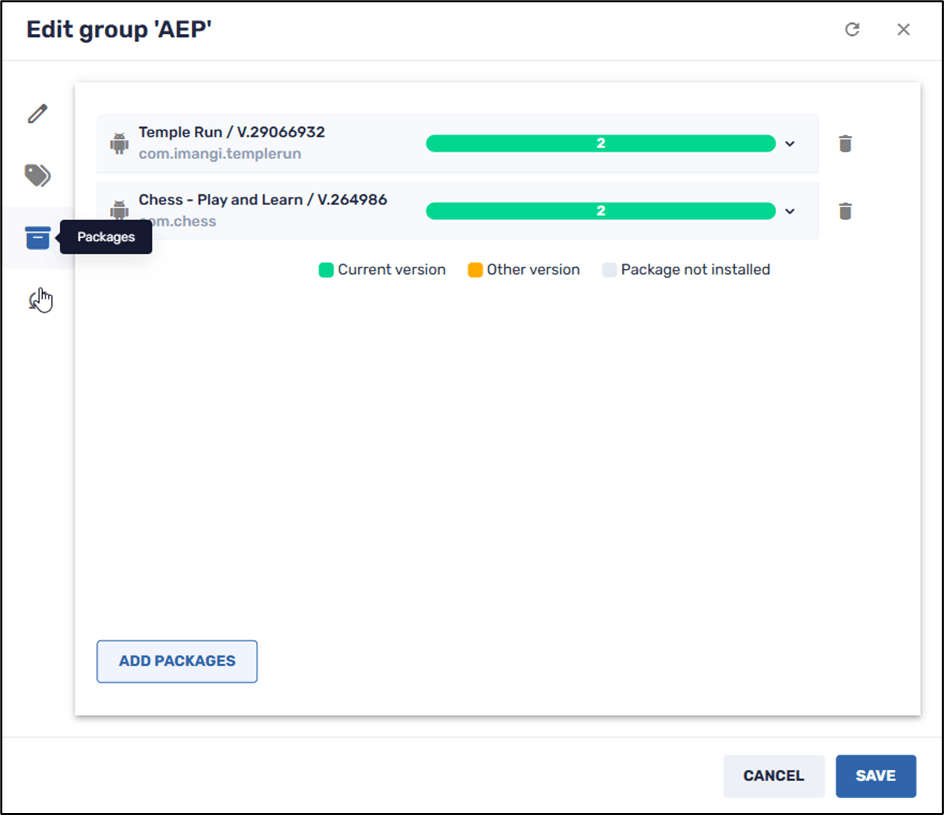The image size is (944, 815).
Task: Select the Packages box icon in sidebar
Action: click(x=38, y=238)
